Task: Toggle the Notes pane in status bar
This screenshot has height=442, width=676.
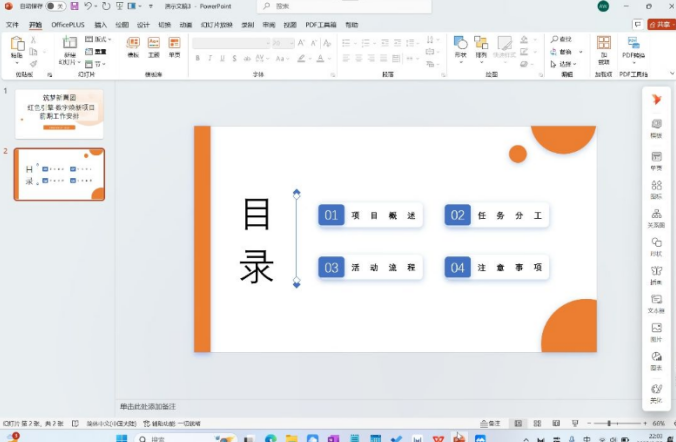Action: pos(492,423)
